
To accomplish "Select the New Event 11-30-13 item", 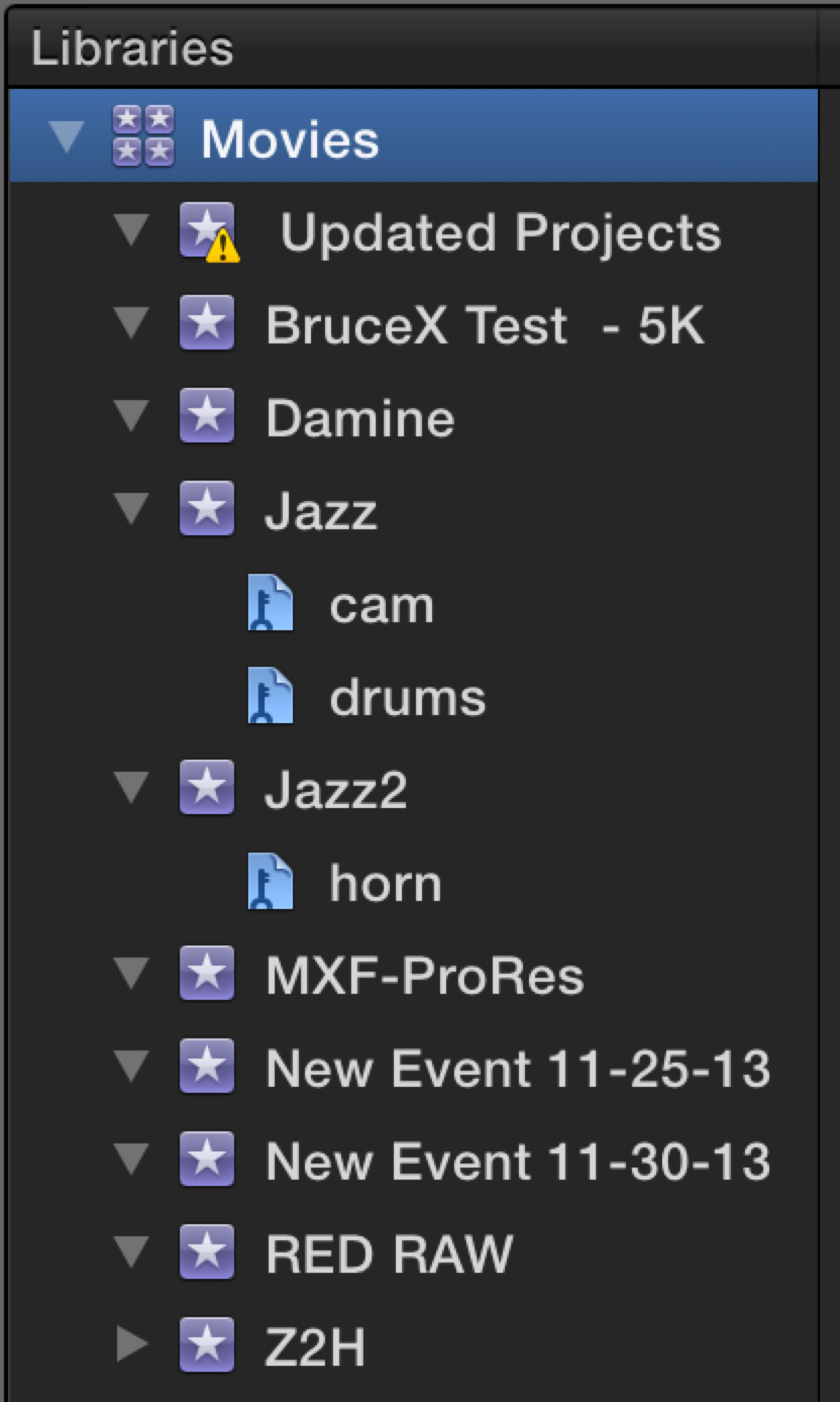I will [517, 1161].
